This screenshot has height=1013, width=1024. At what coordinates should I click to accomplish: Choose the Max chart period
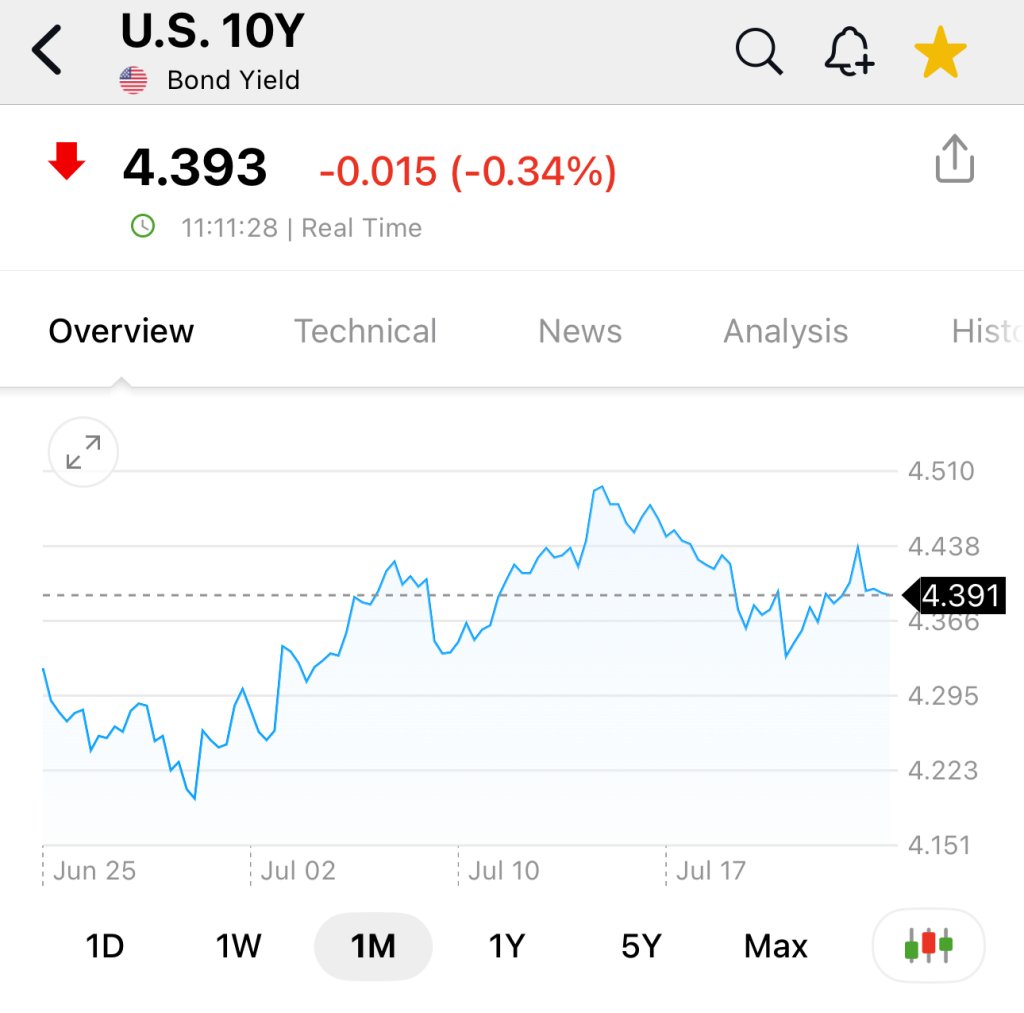[776, 946]
